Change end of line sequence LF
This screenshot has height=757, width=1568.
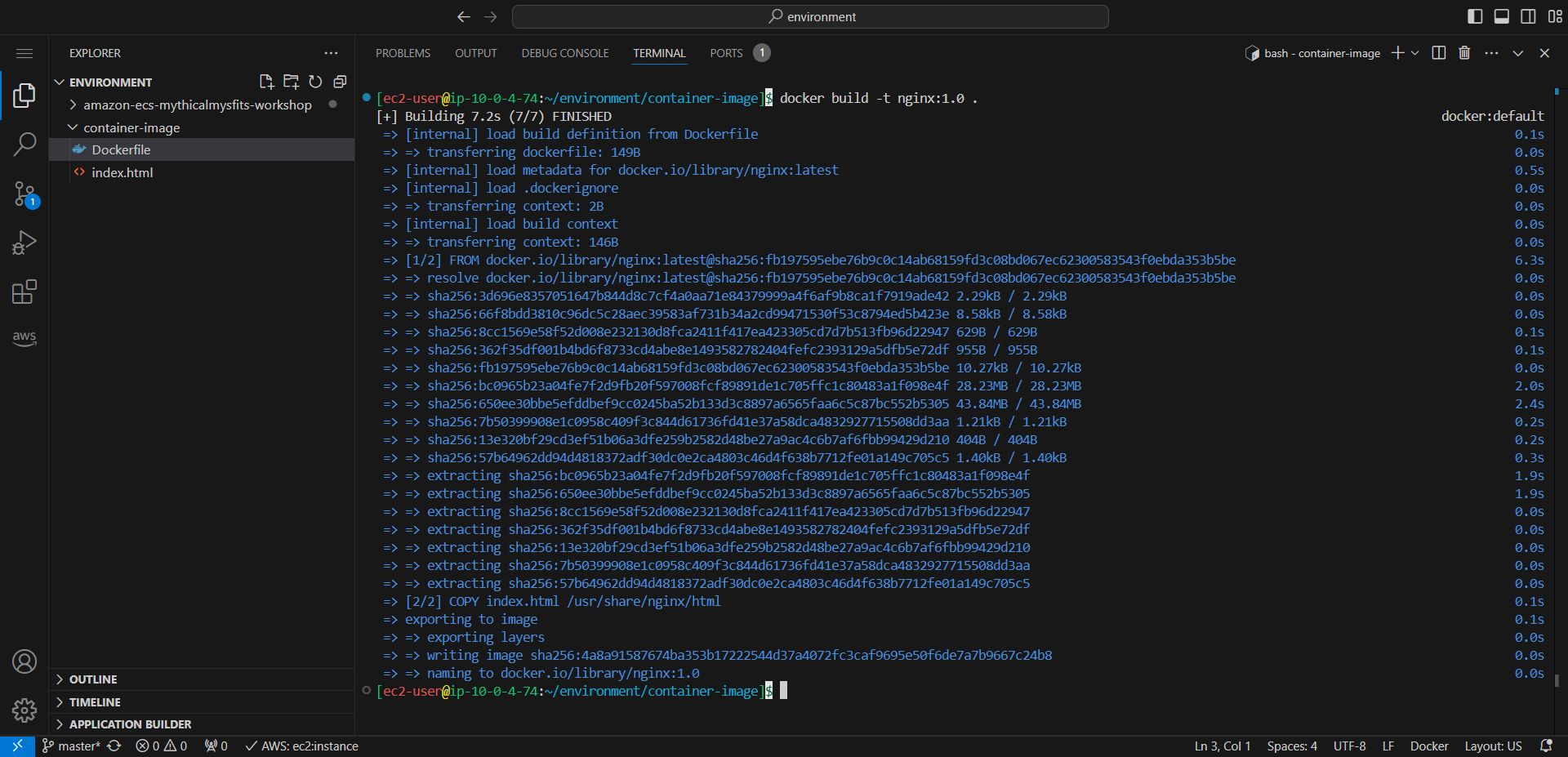pyautogui.click(x=1388, y=746)
